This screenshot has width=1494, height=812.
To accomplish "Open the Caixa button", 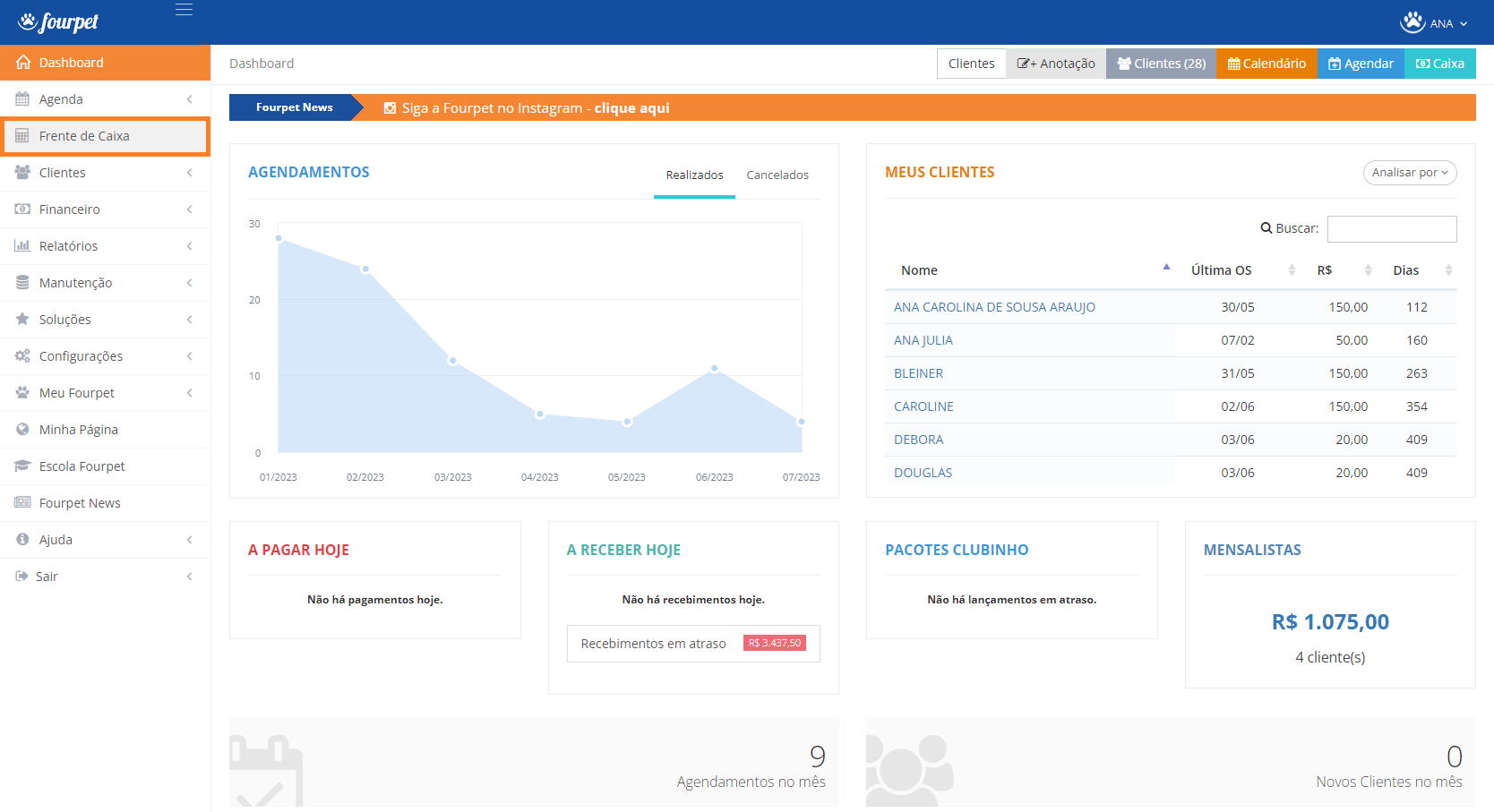I will pos(1439,64).
